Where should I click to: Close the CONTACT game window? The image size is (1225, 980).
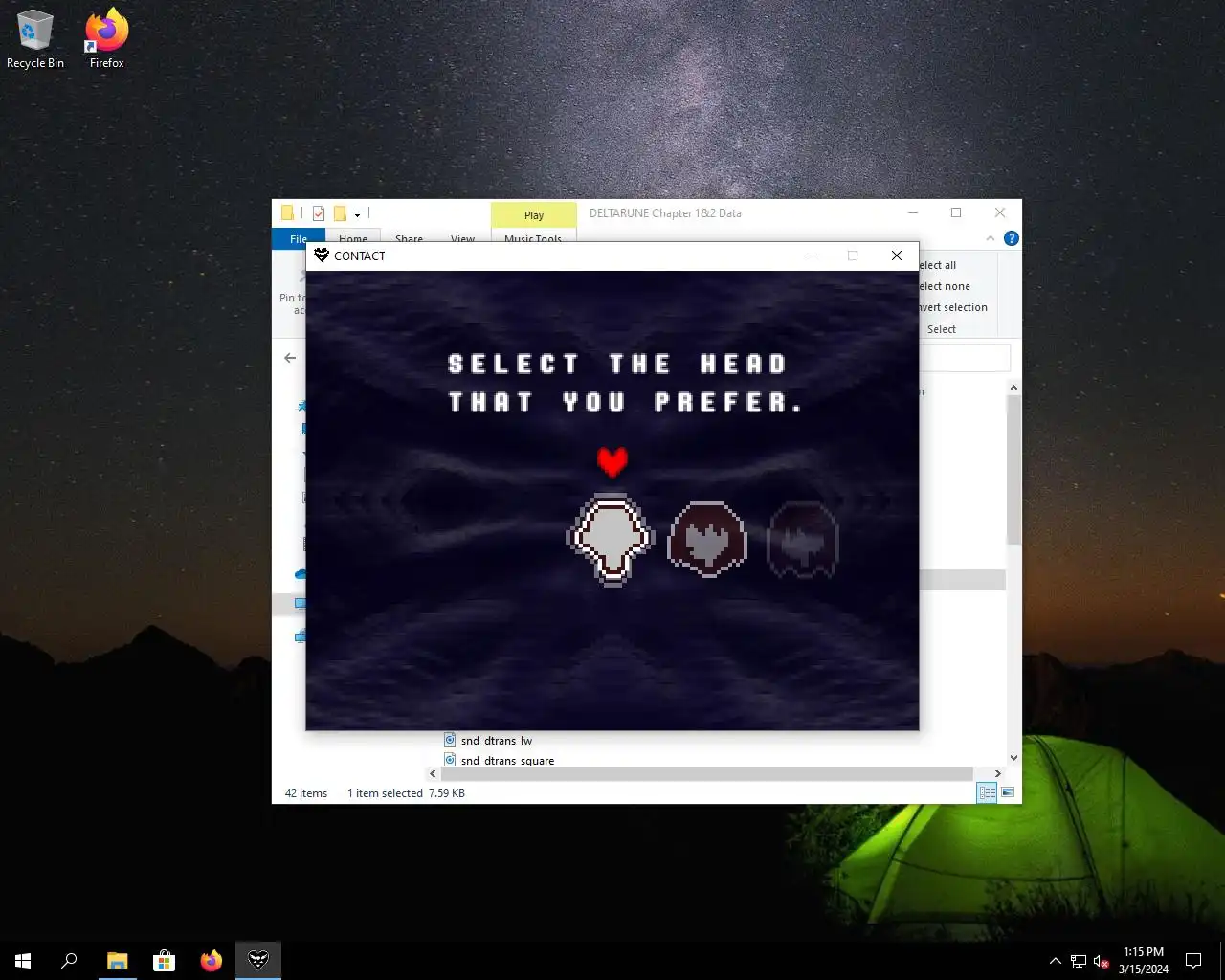click(897, 256)
